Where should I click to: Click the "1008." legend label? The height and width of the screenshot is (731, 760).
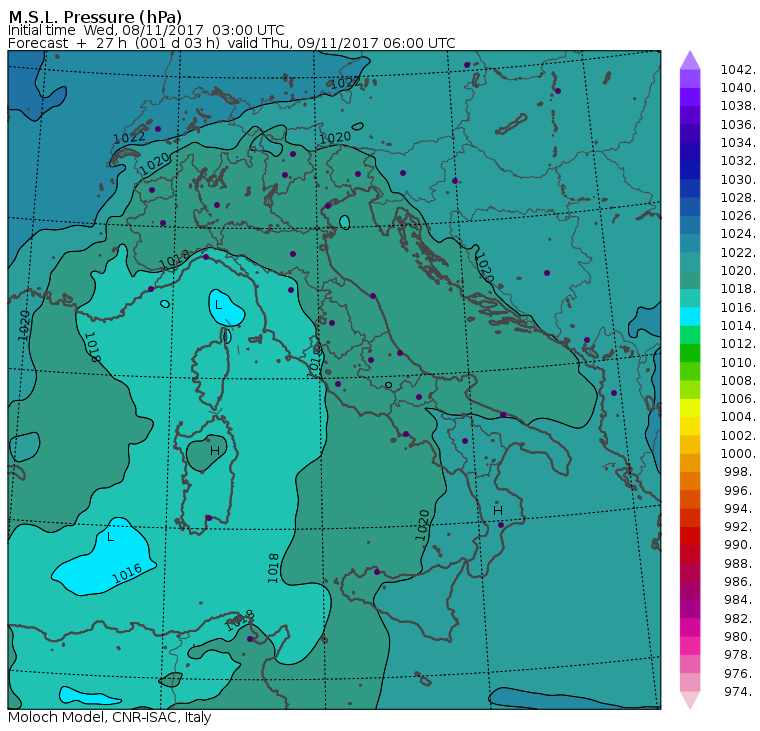coord(738,381)
